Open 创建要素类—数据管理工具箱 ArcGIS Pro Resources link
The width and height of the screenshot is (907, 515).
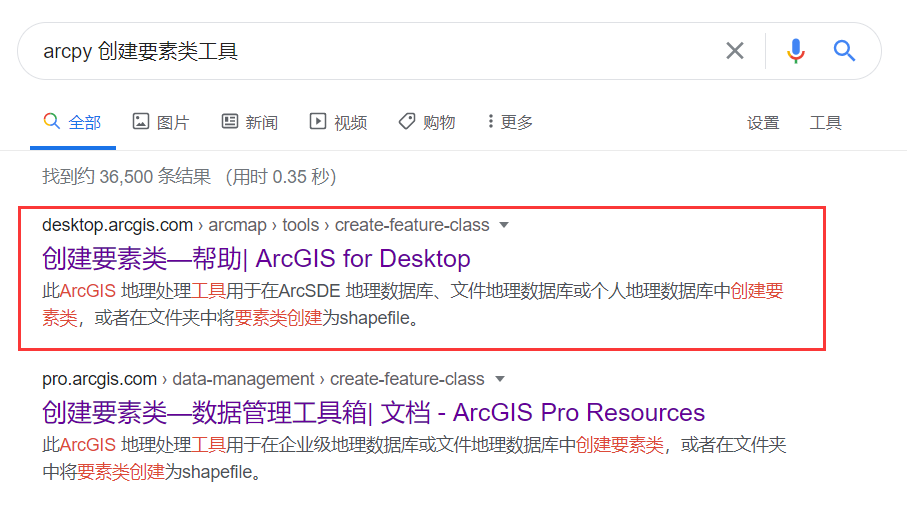pos(373,413)
